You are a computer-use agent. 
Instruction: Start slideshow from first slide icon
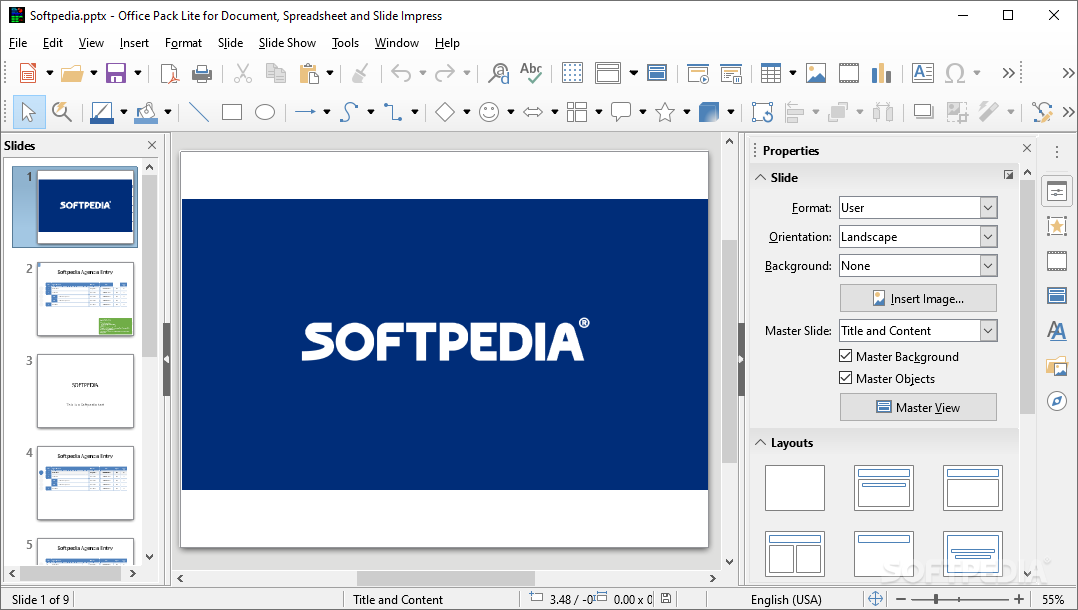(698, 73)
